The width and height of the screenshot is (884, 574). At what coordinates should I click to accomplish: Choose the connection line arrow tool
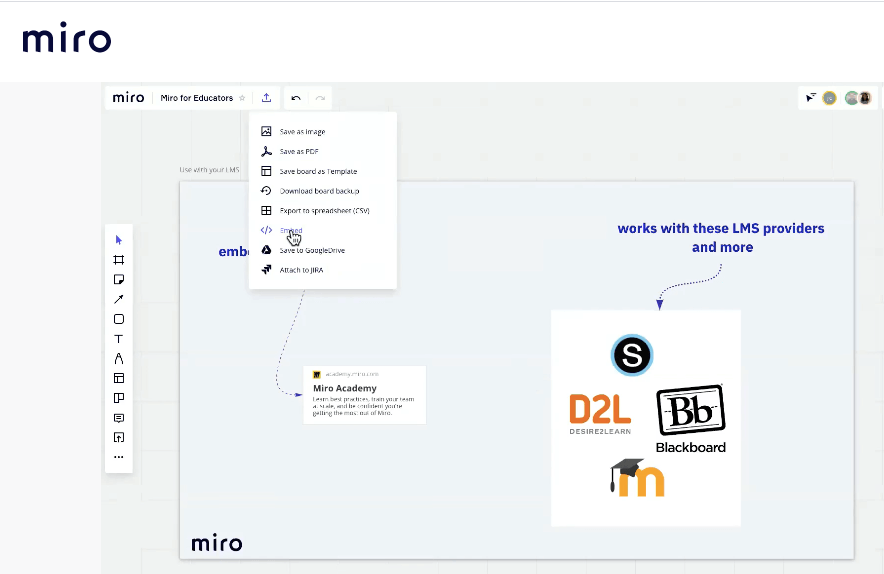click(x=118, y=299)
